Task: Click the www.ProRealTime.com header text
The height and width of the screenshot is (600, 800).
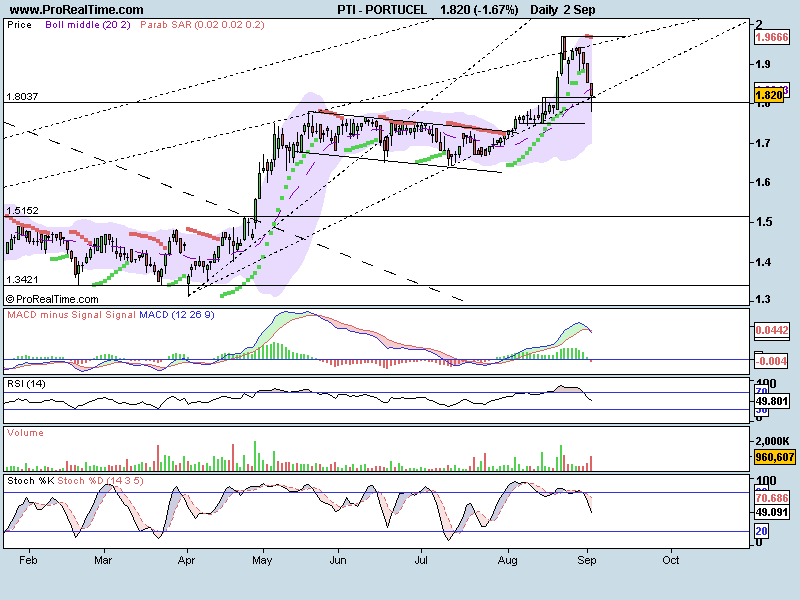Action: pyautogui.click(x=77, y=10)
